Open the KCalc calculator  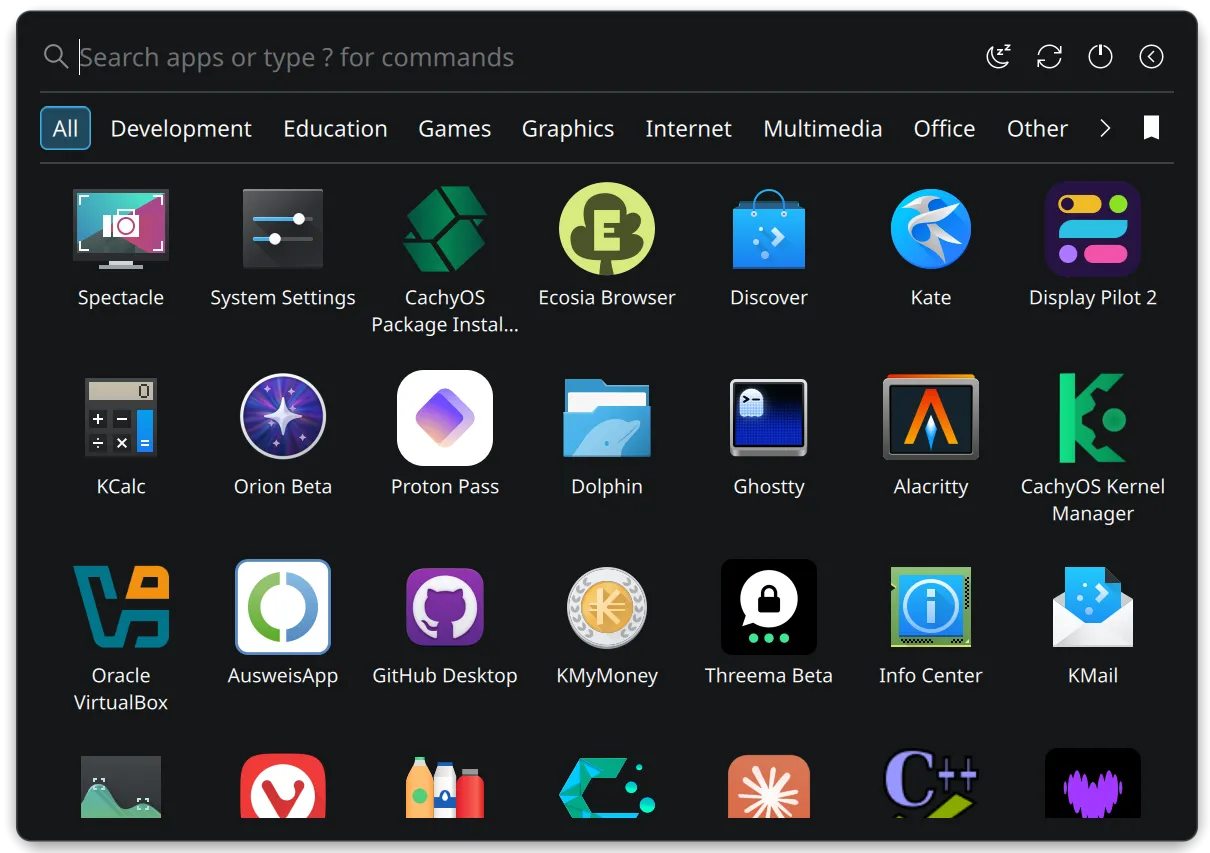(121, 417)
